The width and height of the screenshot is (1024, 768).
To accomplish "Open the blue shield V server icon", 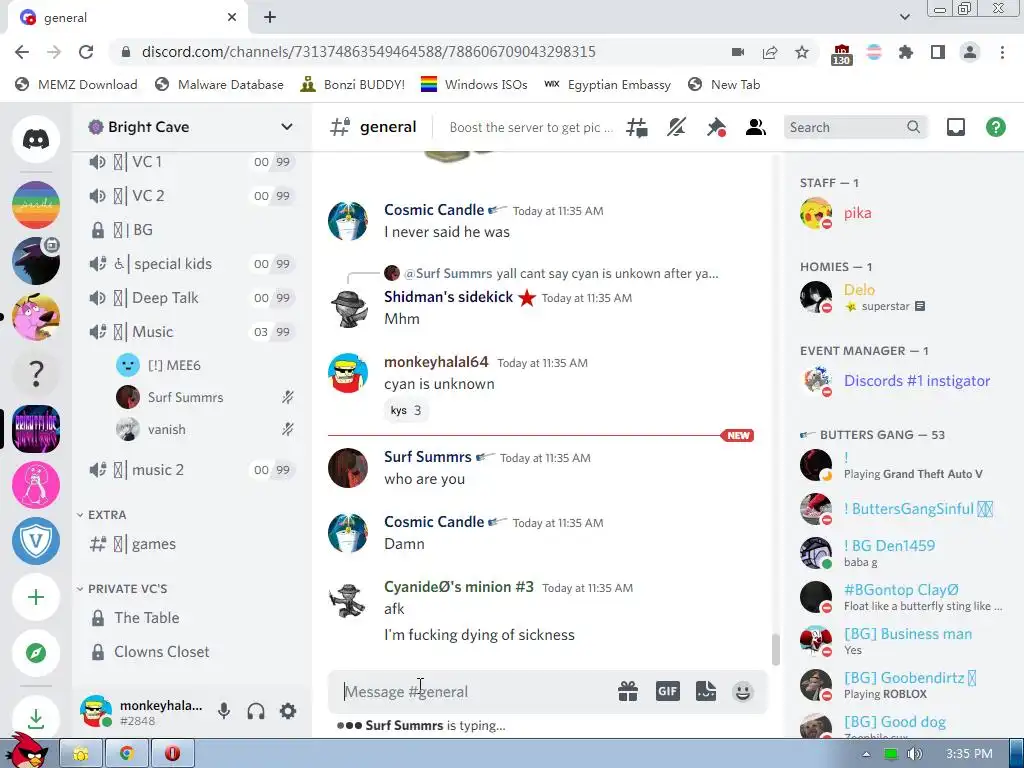I will 36,541.
